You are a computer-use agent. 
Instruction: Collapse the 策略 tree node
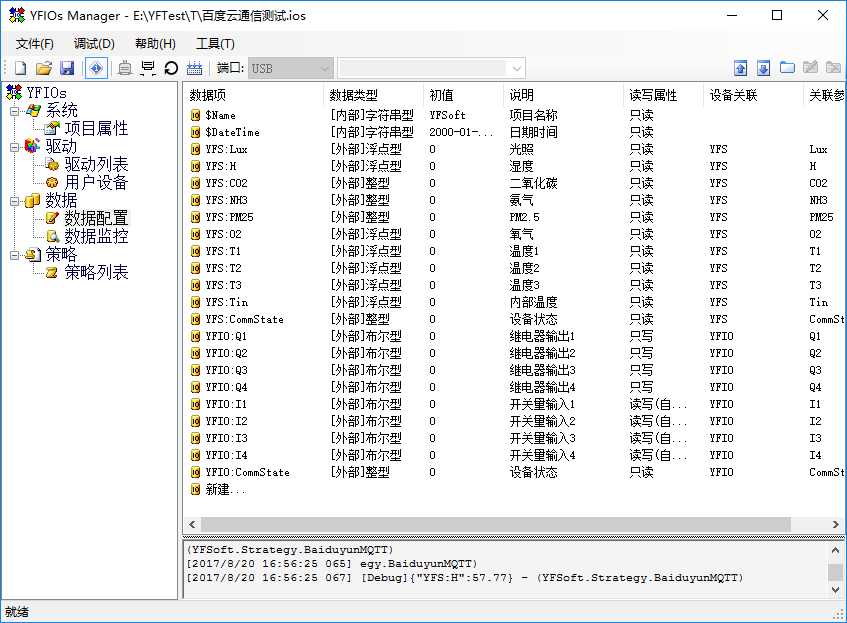pyautogui.click(x=15, y=255)
